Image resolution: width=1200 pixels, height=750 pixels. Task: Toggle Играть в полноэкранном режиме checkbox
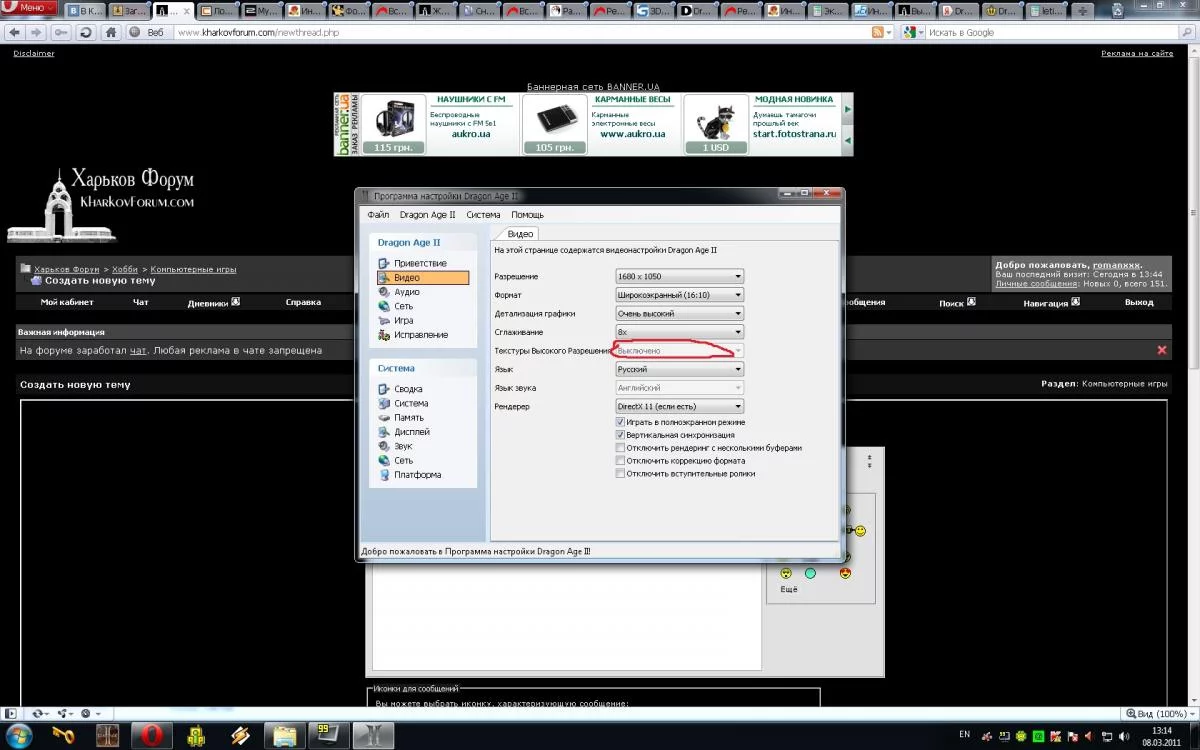coord(621,422)
